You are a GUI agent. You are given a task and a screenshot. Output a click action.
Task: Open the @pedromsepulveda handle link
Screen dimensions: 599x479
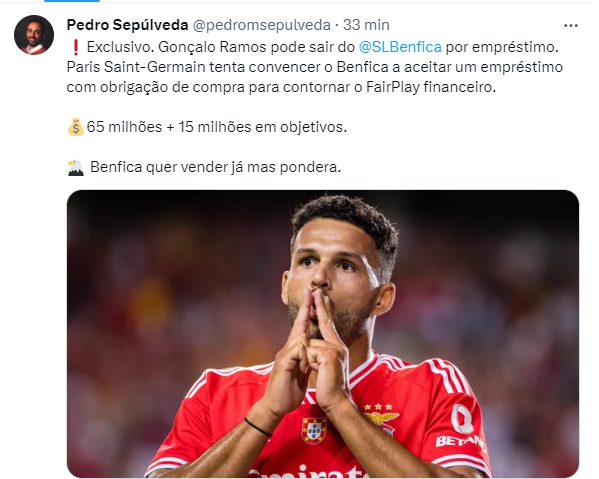coord(261,25)
